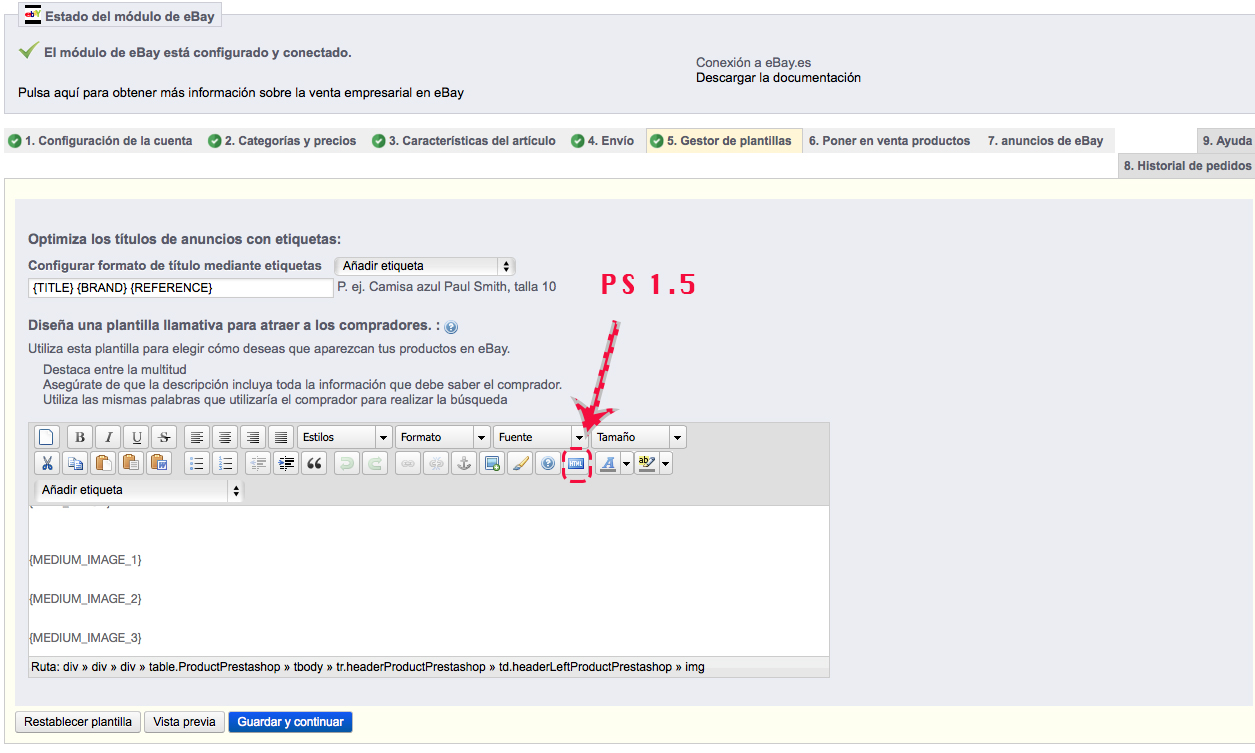Open the Fuente font dropdown
This screenshot has width=1255, height=753.
pyautogui.click(x=540, y=437)
